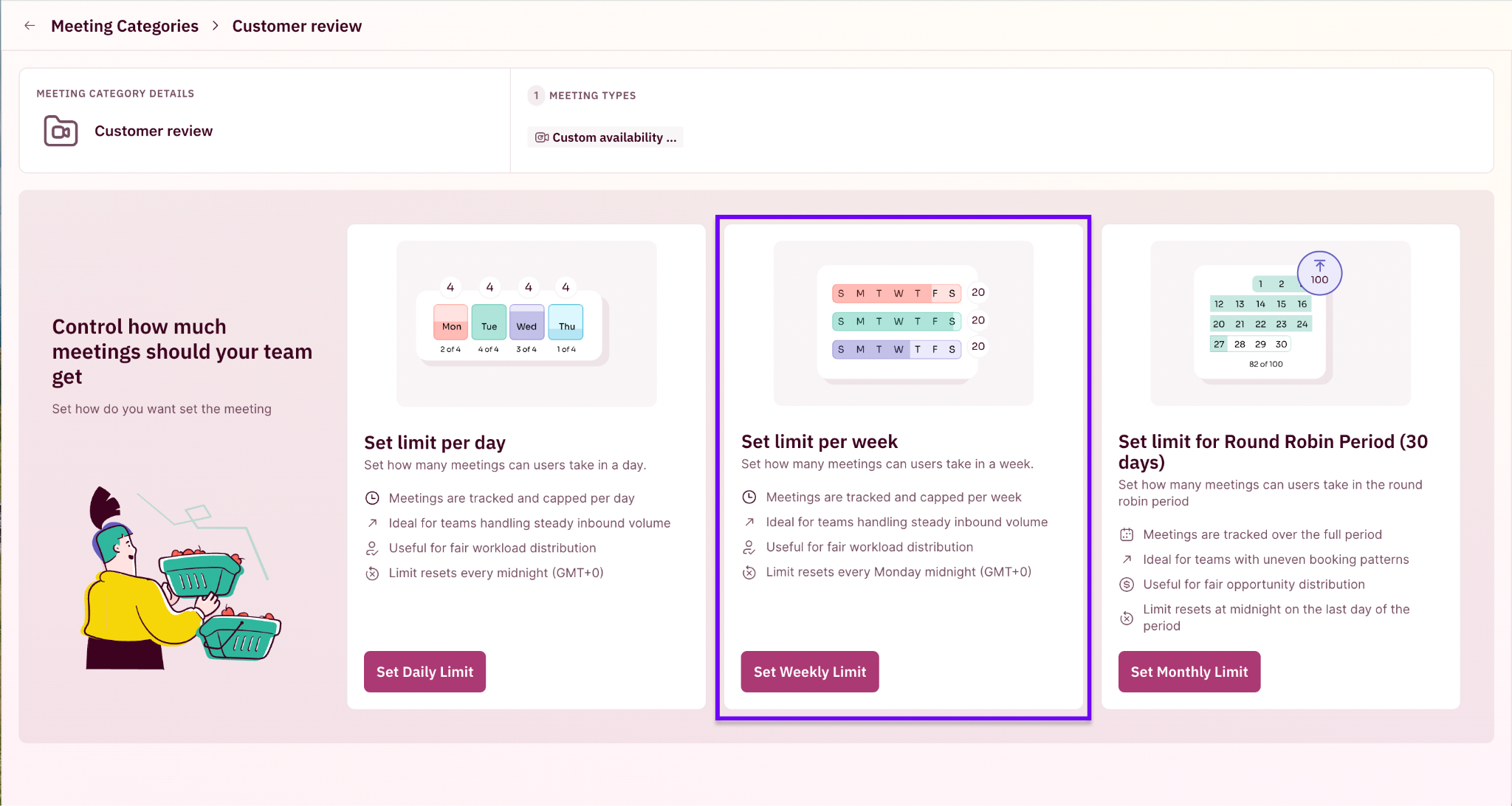Choose Set Weekly Limit button

(x=810, y=672)
